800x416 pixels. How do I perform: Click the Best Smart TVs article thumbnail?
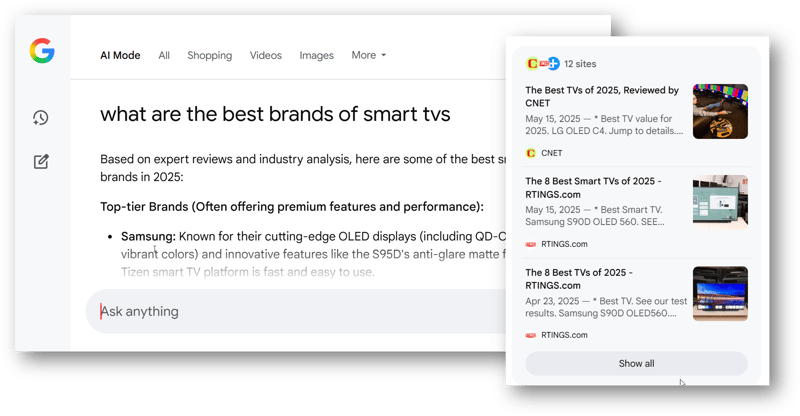click(x=720, y=202)
